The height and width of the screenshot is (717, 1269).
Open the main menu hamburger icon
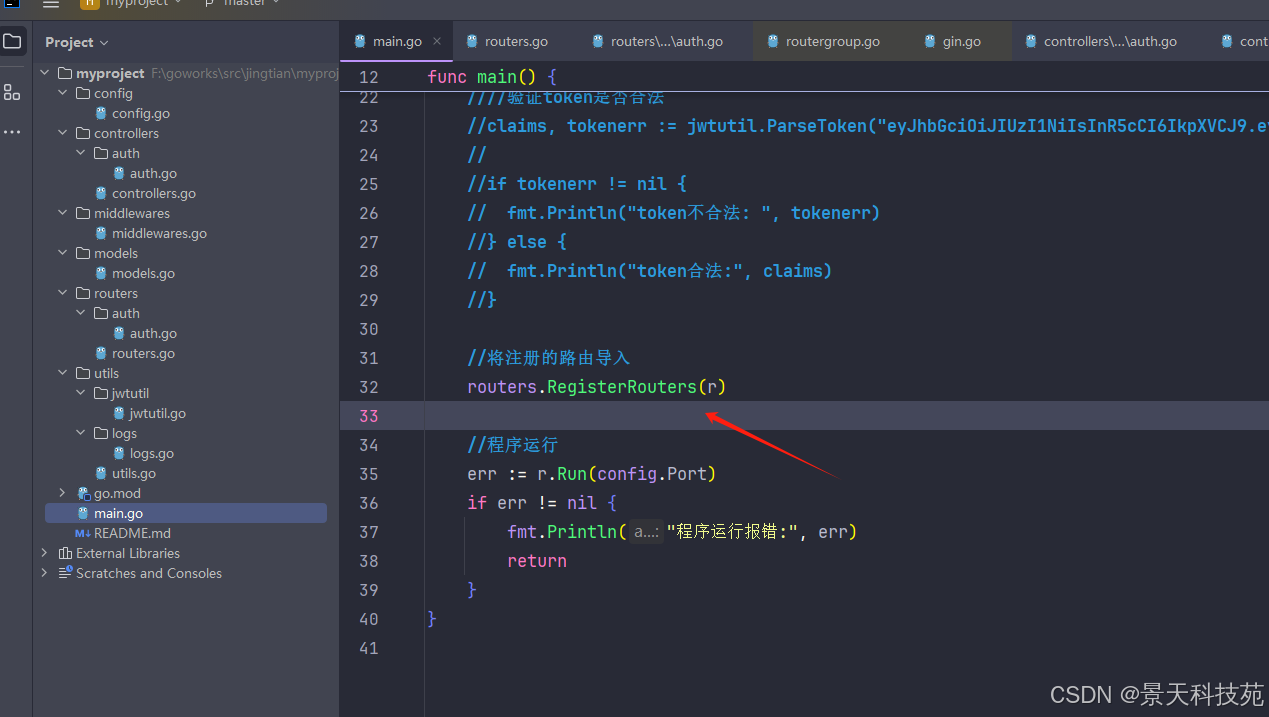[51, 4]
